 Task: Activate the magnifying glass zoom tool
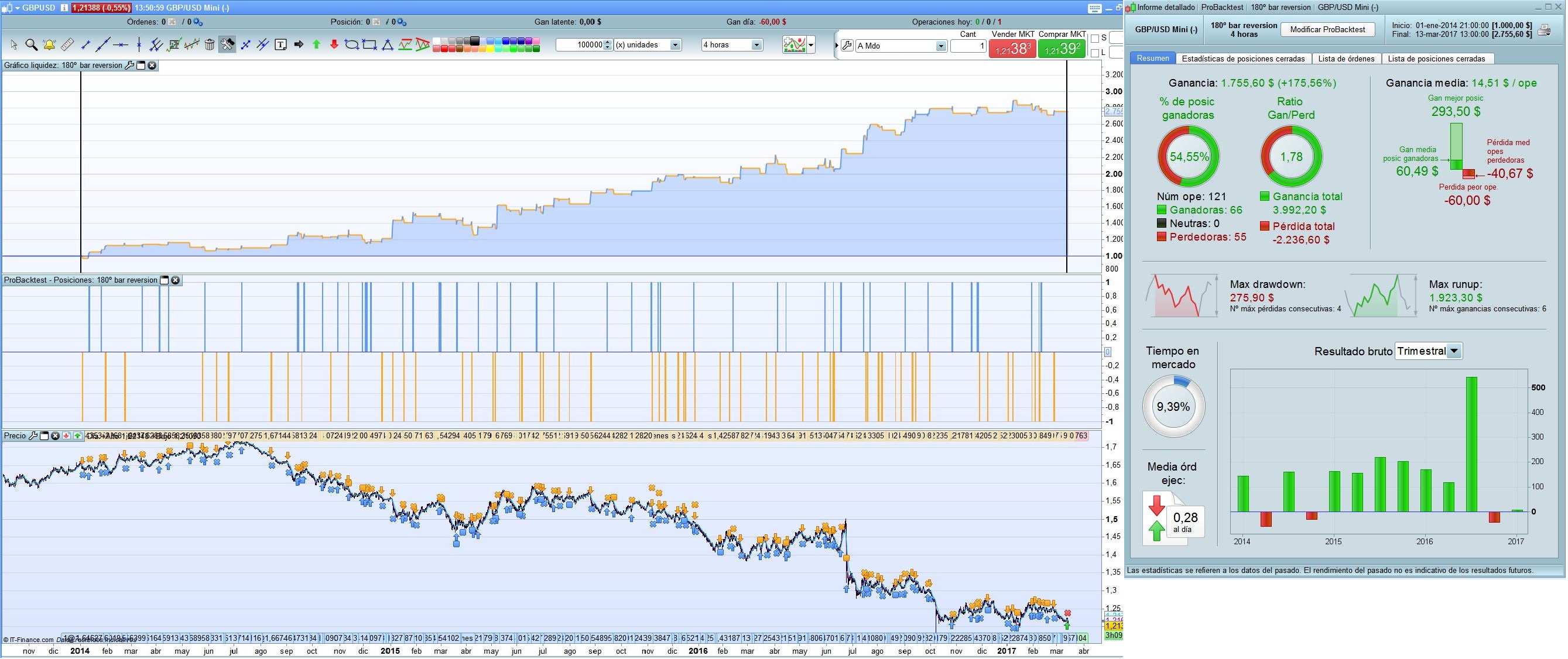click(32, 44)
